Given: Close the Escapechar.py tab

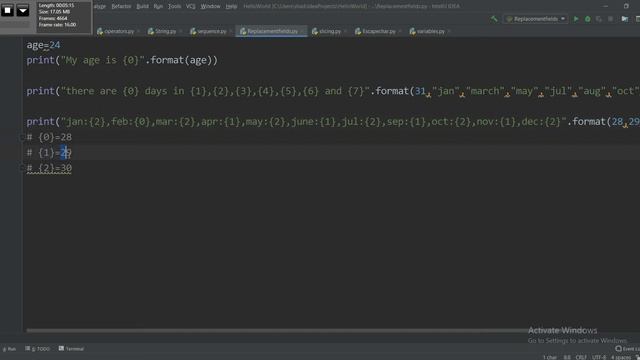Looking at the screenshot, I should pos(400,31).
